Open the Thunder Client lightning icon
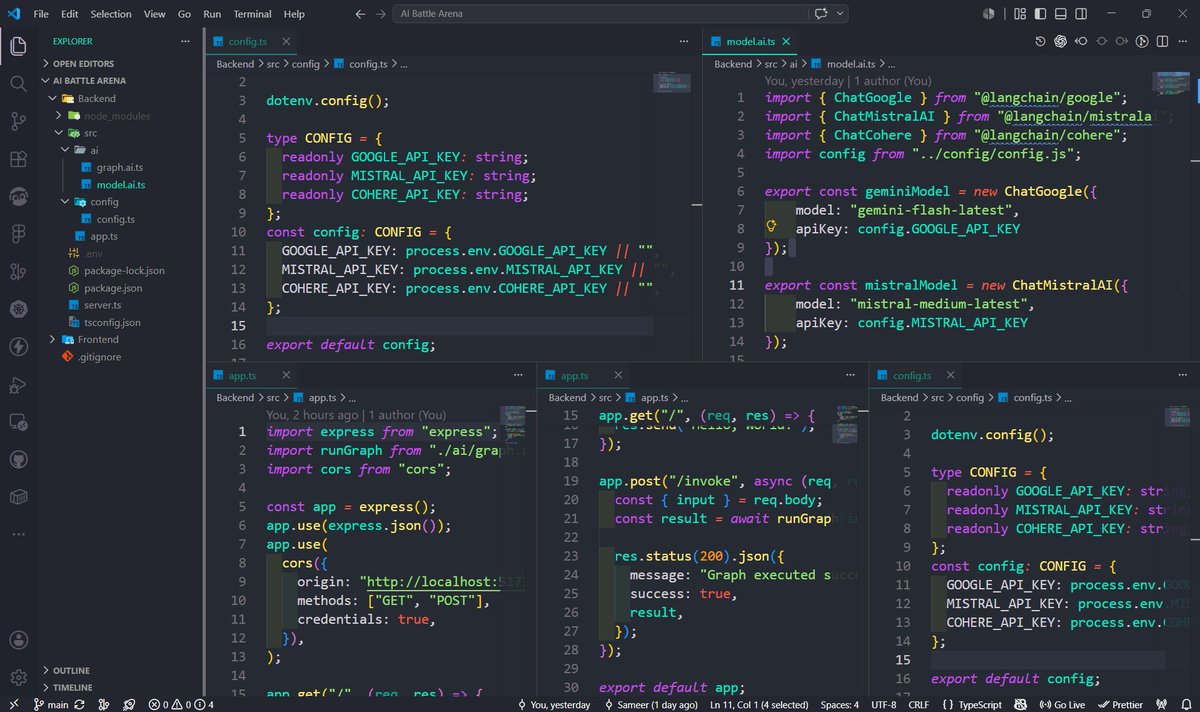The image size is (1200, 712). pos(18,347)
